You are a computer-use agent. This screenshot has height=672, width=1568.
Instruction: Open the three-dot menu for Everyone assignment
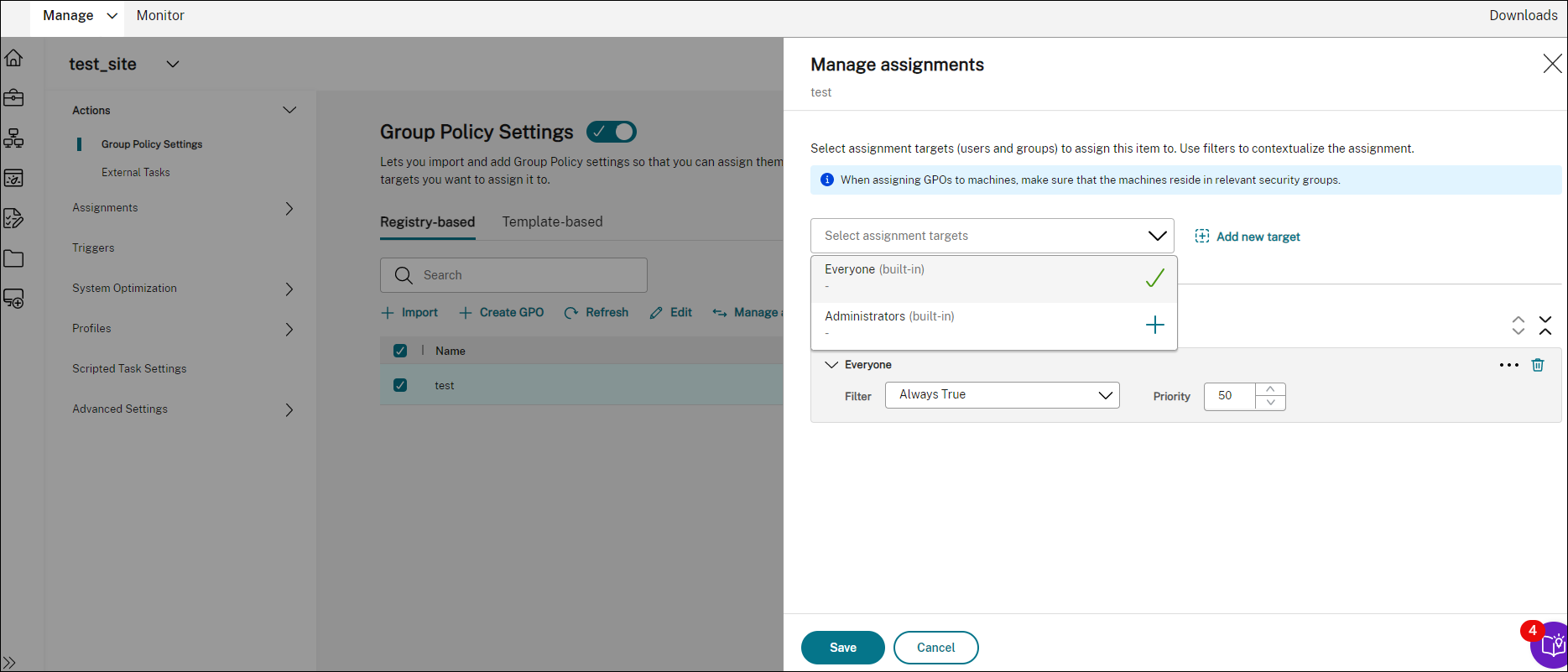(1508, 365)
